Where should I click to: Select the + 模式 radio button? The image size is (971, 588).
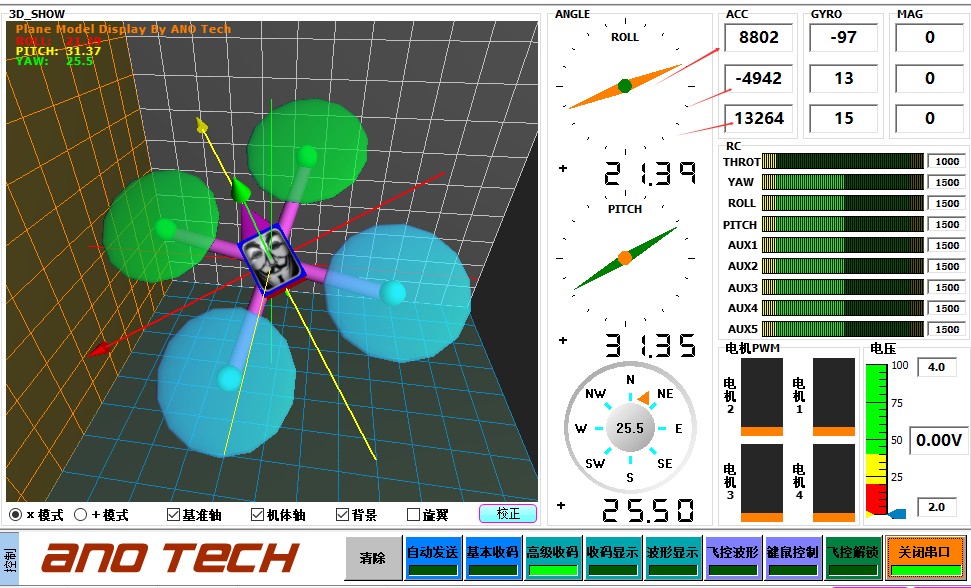click(81, 515)
